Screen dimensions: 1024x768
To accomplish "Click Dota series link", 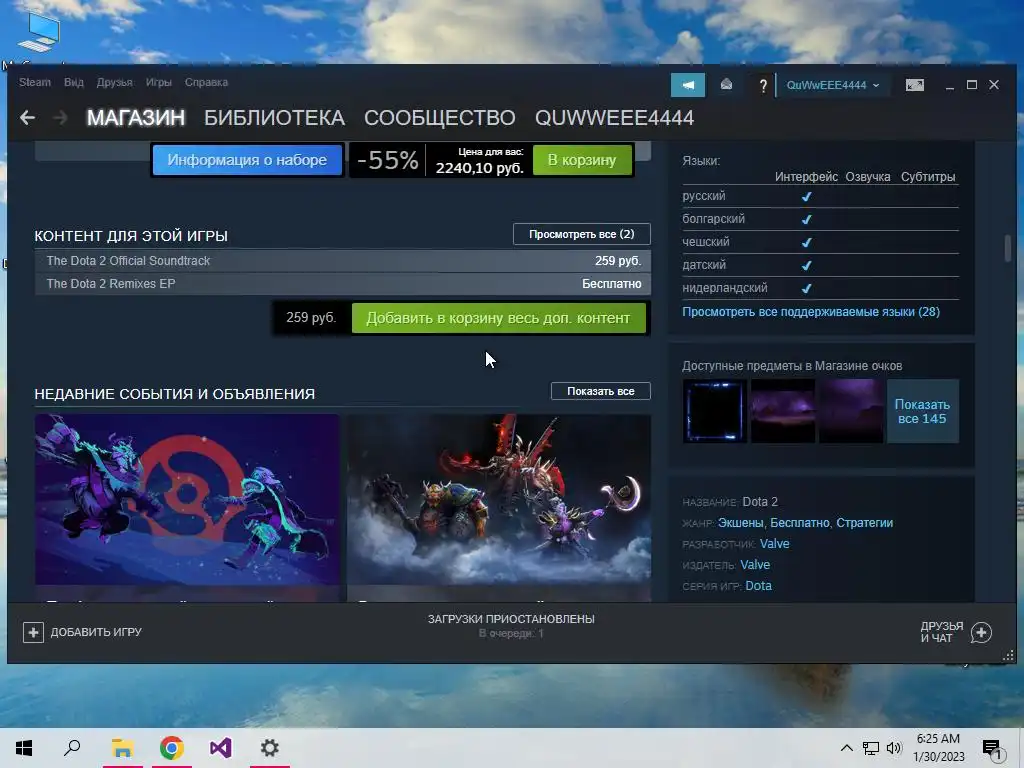I will click(758, 585).
